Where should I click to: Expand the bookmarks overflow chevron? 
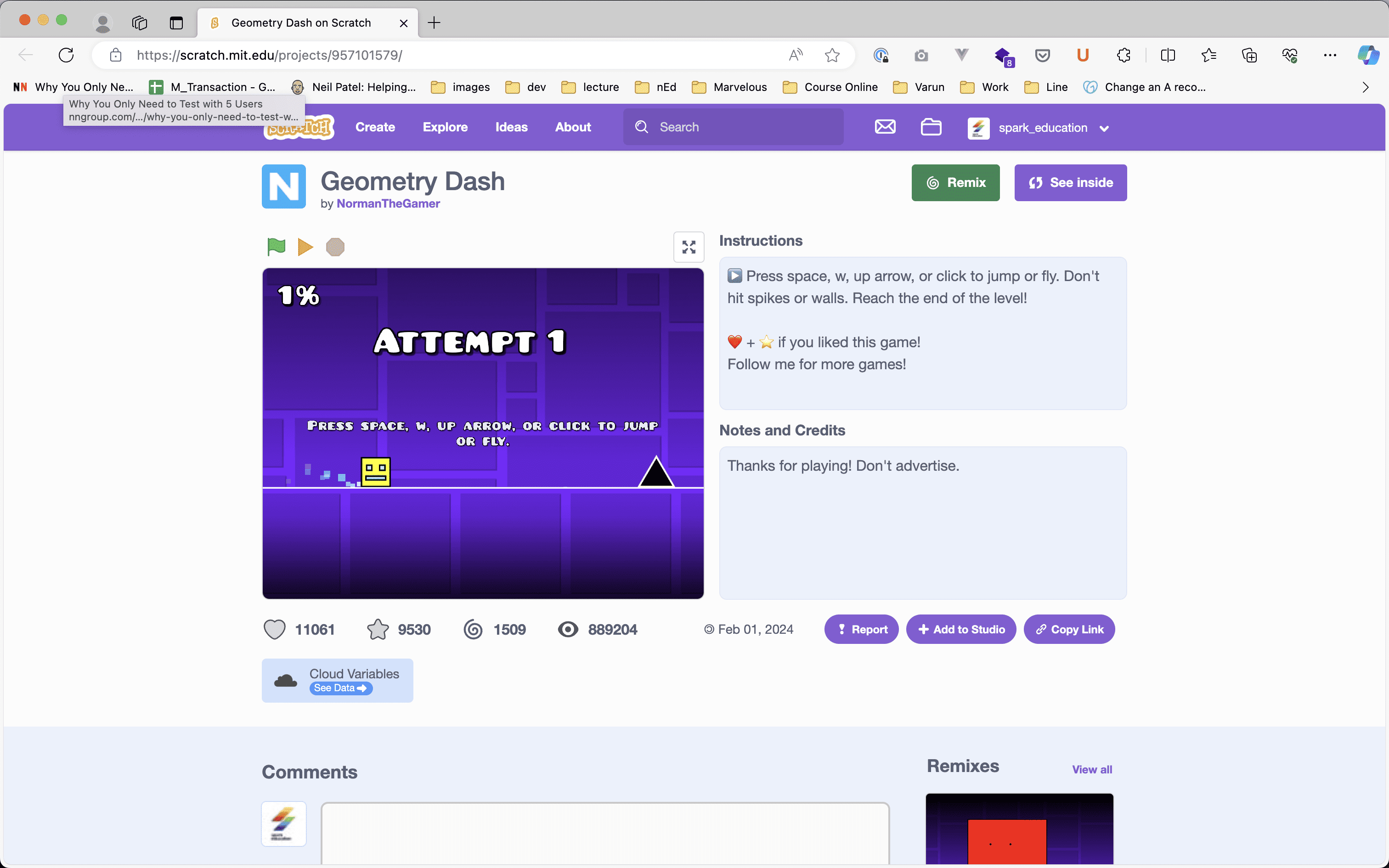coord(1366,87)
